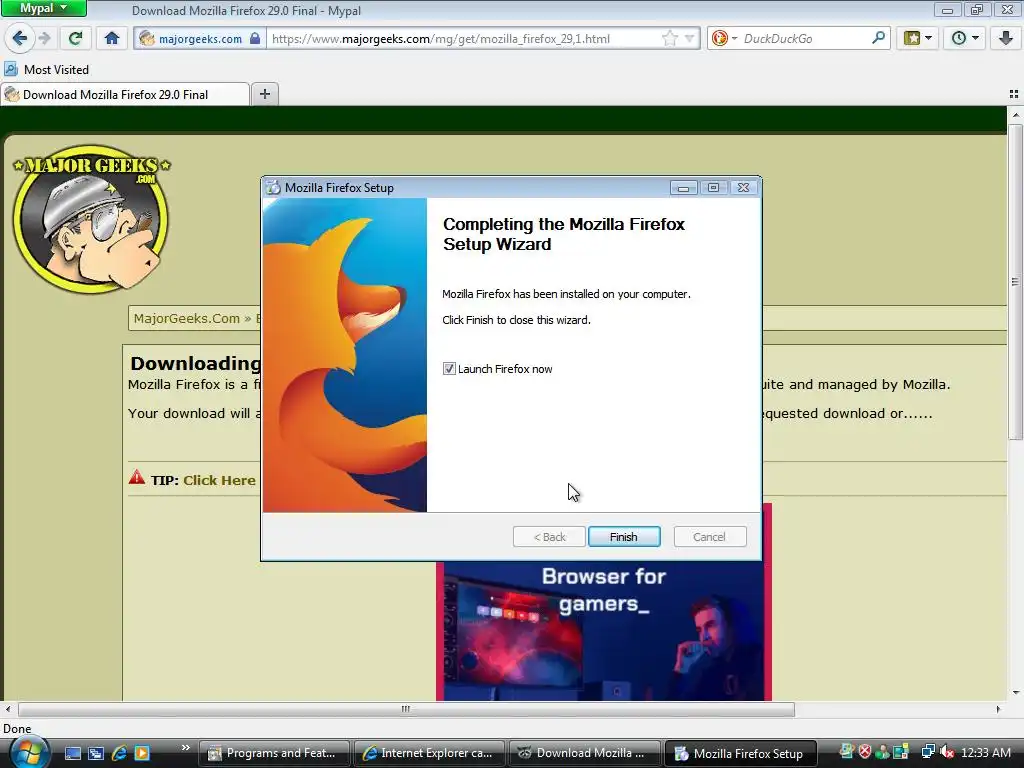Image resolution: width=1024 pixels, height=768 pixels.
Task: Open the home page via house icon
Action: (112, 39)
